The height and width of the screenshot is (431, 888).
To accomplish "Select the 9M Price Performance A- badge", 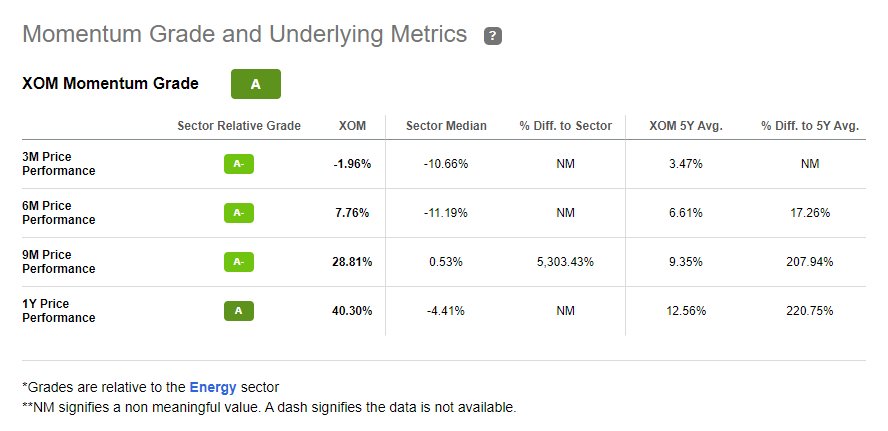I will (238, 262).
